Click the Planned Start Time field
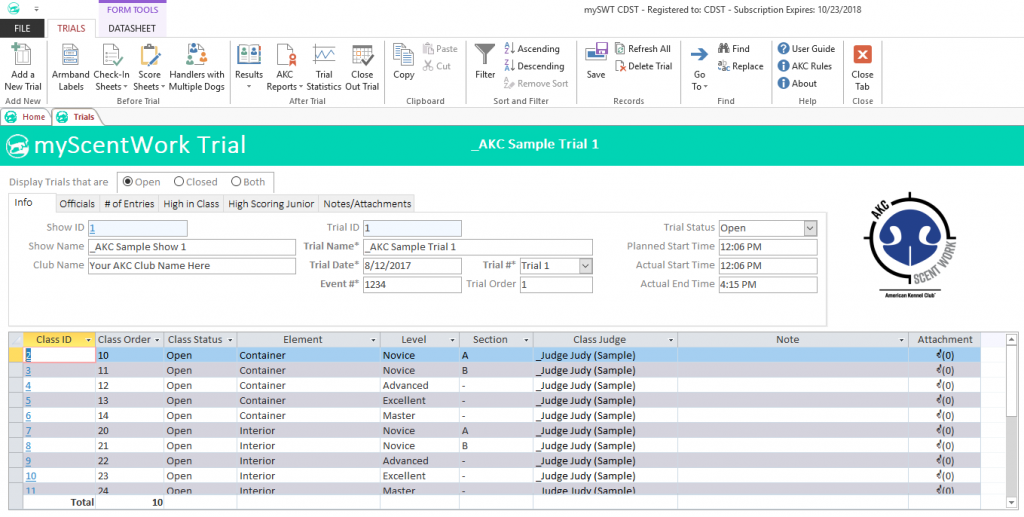The width and height of the screenshot is (1024, 517). (x=767, y=247)
